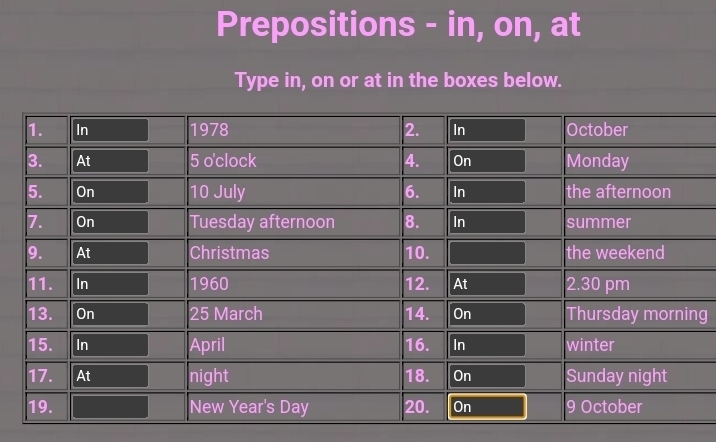The height and width of the screenshot is (442, 716).
Task: Click the input box for 1978
Action: [x=110, y=130]
